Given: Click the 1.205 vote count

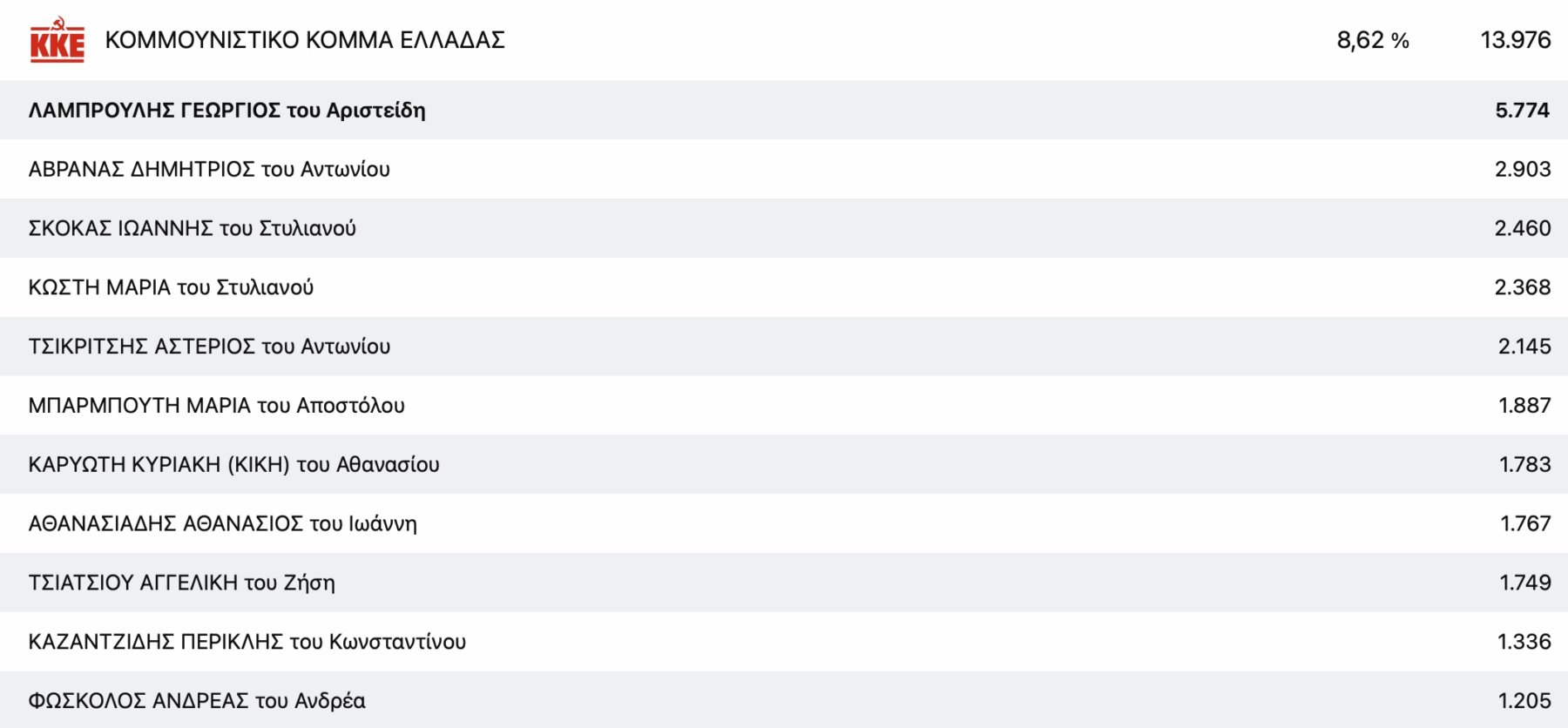Looking at the screenshot, I should [1524, 701].
